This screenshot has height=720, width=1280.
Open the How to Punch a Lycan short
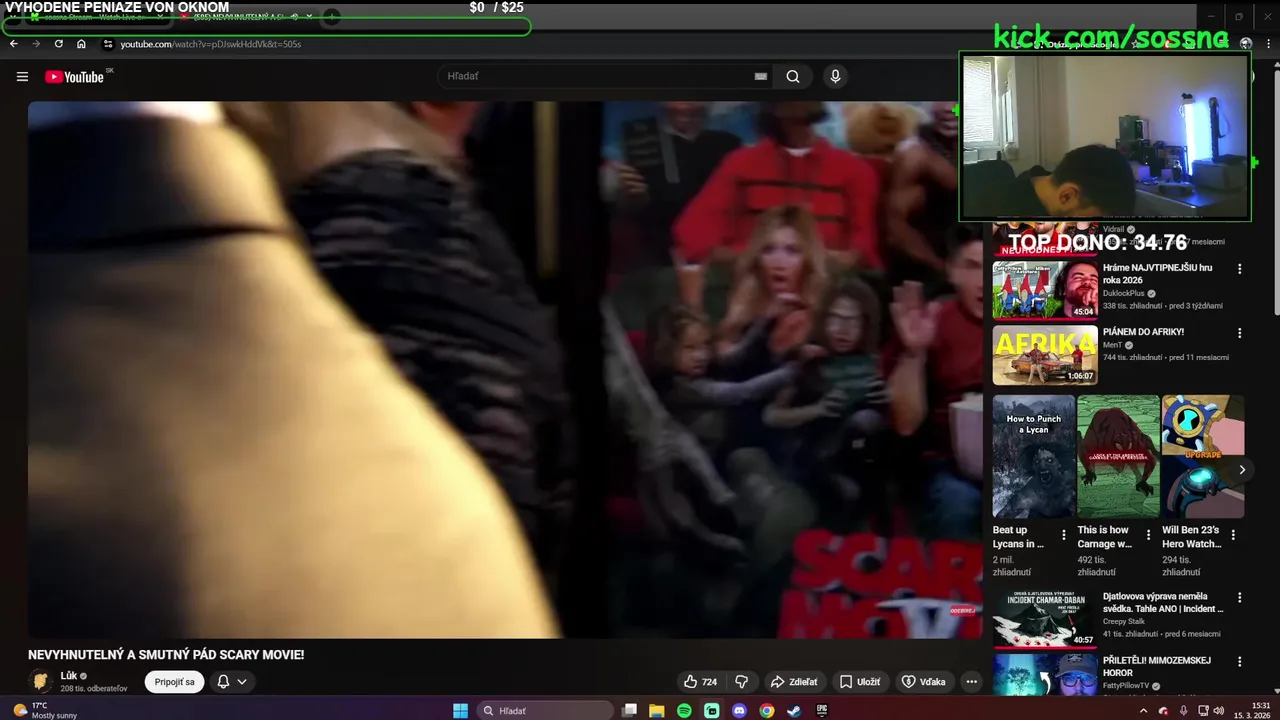coord(1034,456)
